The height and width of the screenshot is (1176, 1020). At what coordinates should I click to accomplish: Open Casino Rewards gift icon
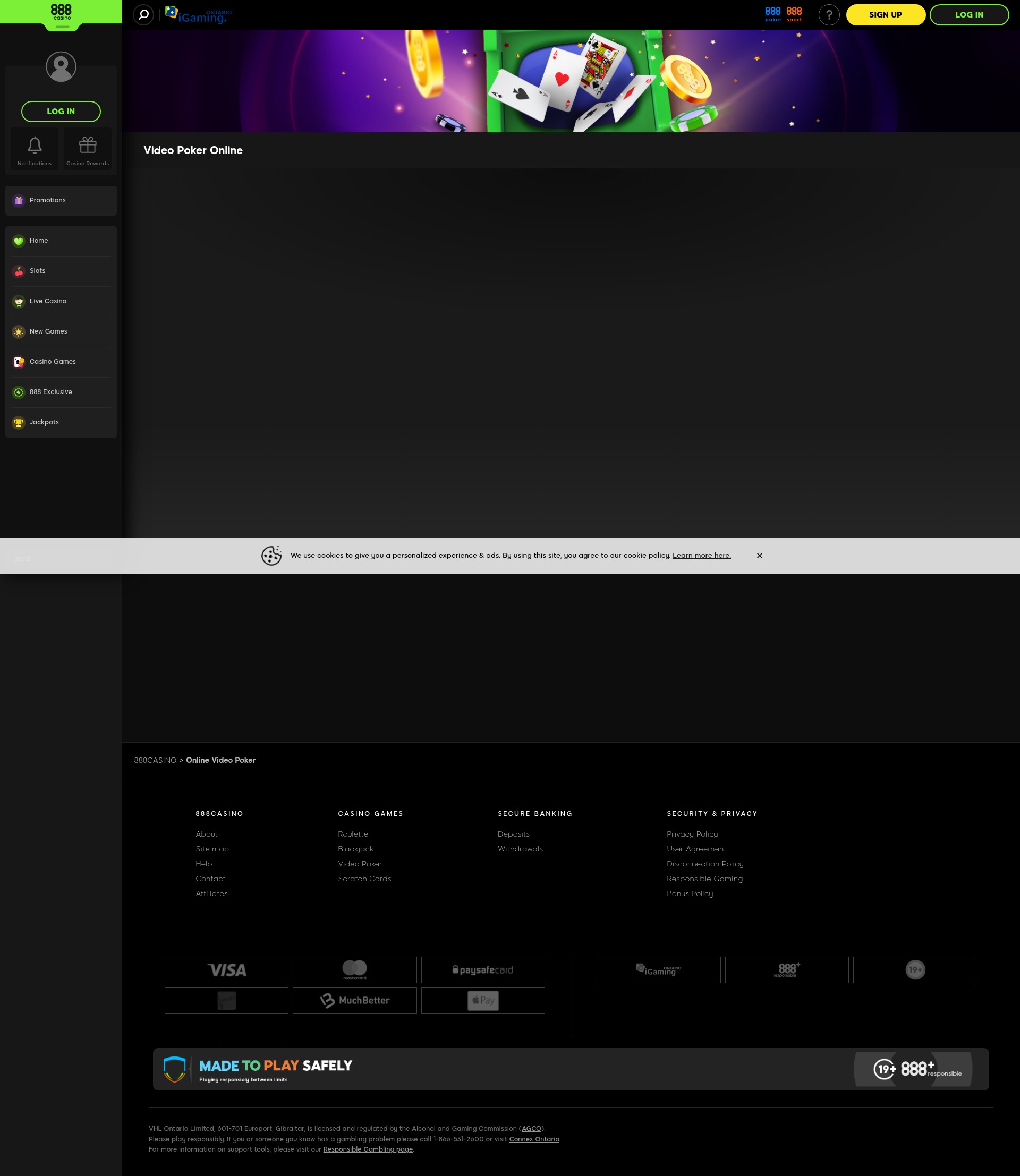(x=88, y=149)
